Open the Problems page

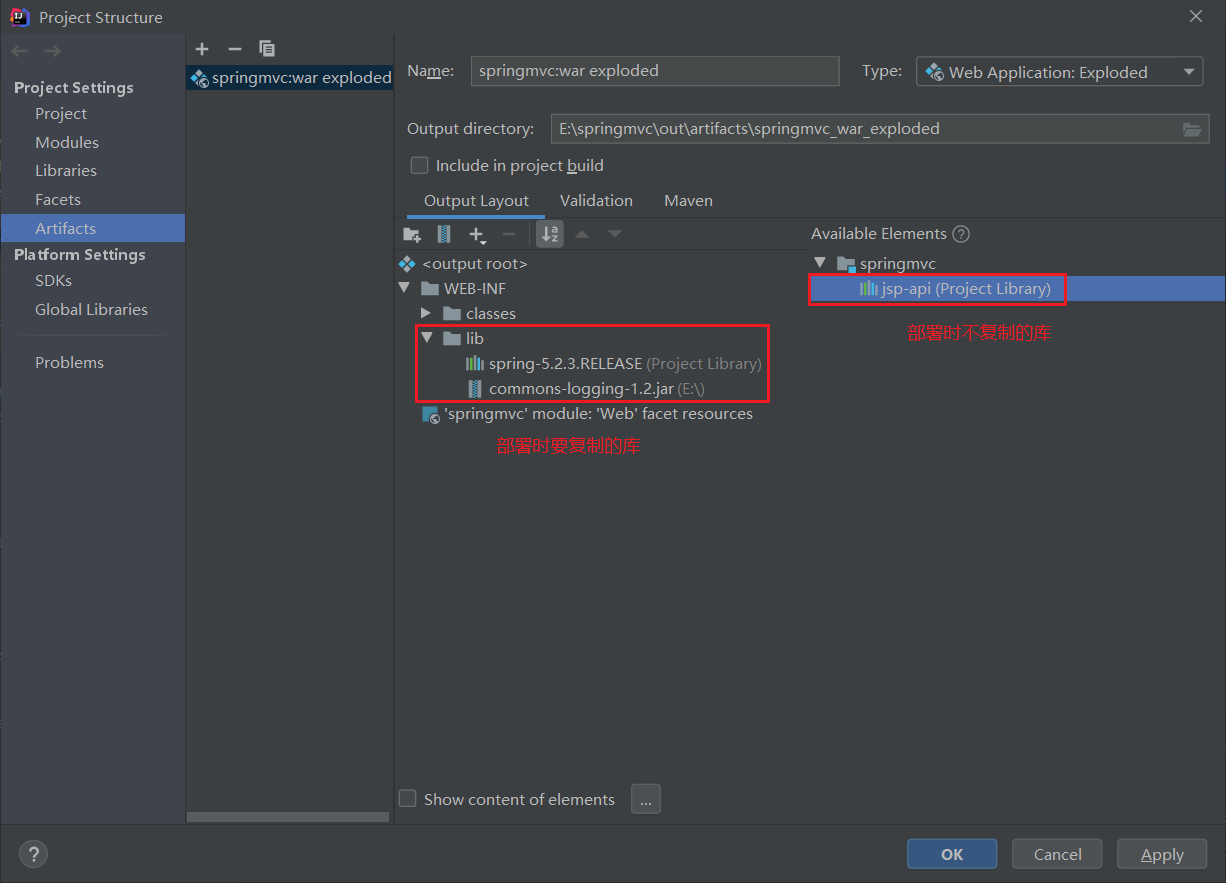pyautogui.click(x=69, y=362)
